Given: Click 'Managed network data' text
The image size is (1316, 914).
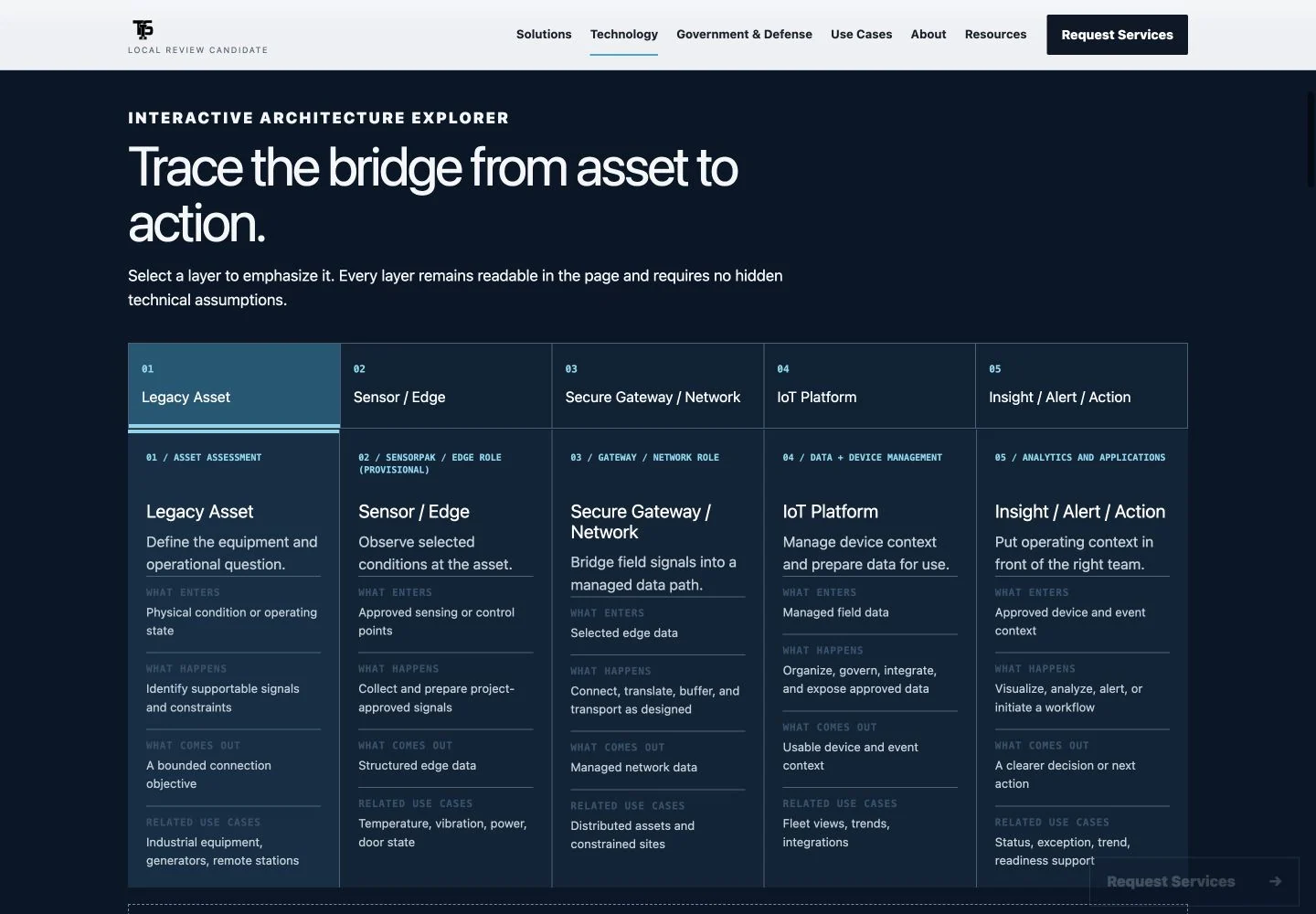Looking at the screenshot, I should (633, 767).
